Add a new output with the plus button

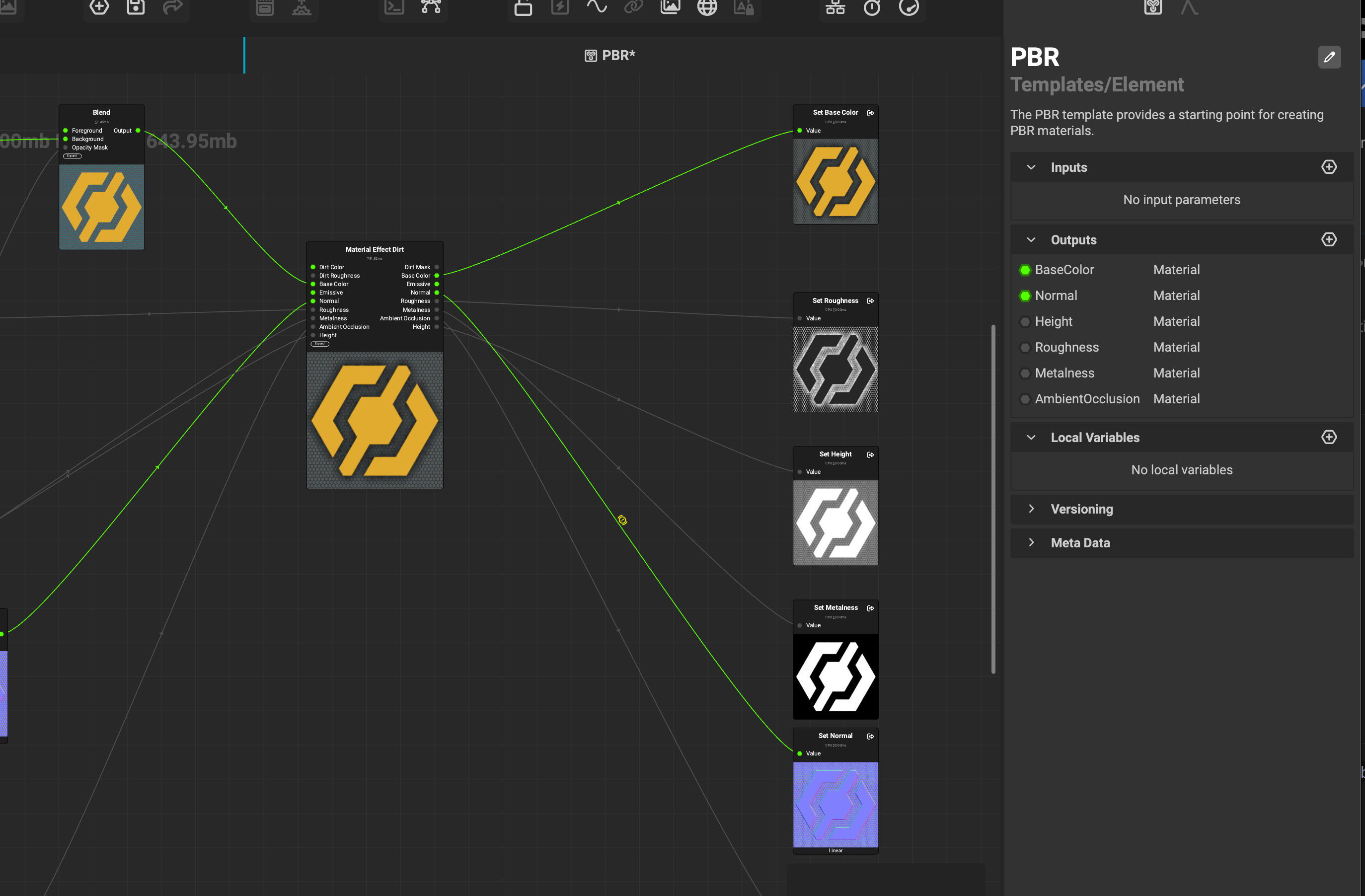pos(1329,240)
